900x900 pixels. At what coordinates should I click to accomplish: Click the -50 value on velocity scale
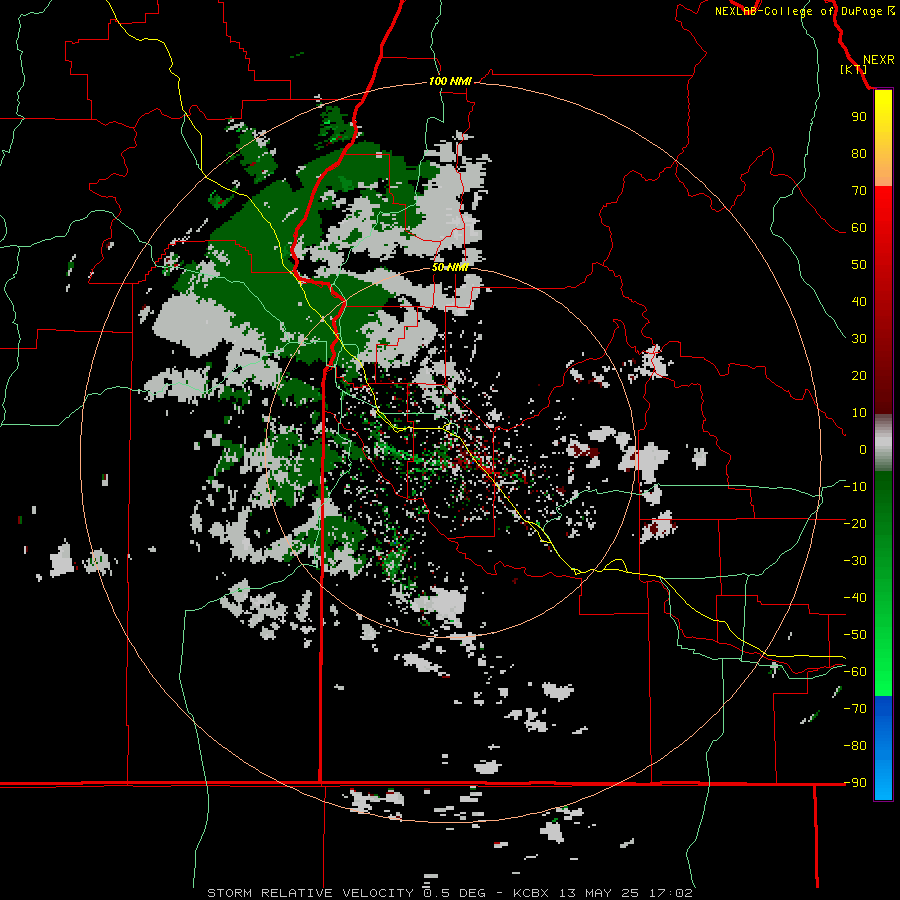pyautogui.click(x=855, y=635)
